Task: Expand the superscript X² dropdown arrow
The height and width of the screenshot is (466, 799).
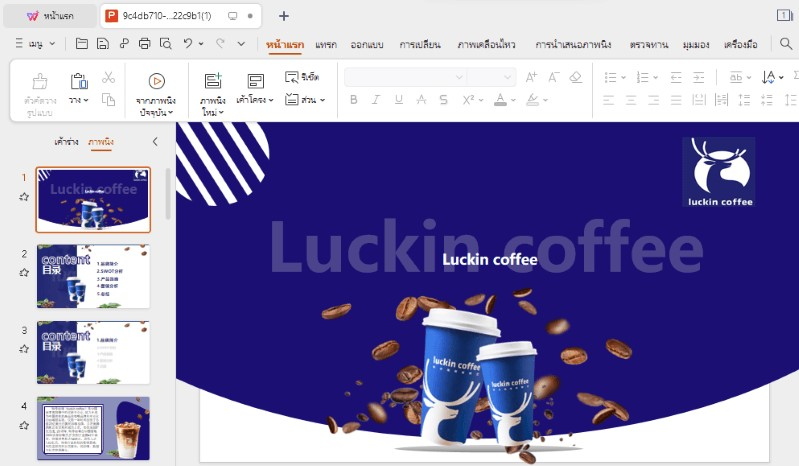Action: 481,100
